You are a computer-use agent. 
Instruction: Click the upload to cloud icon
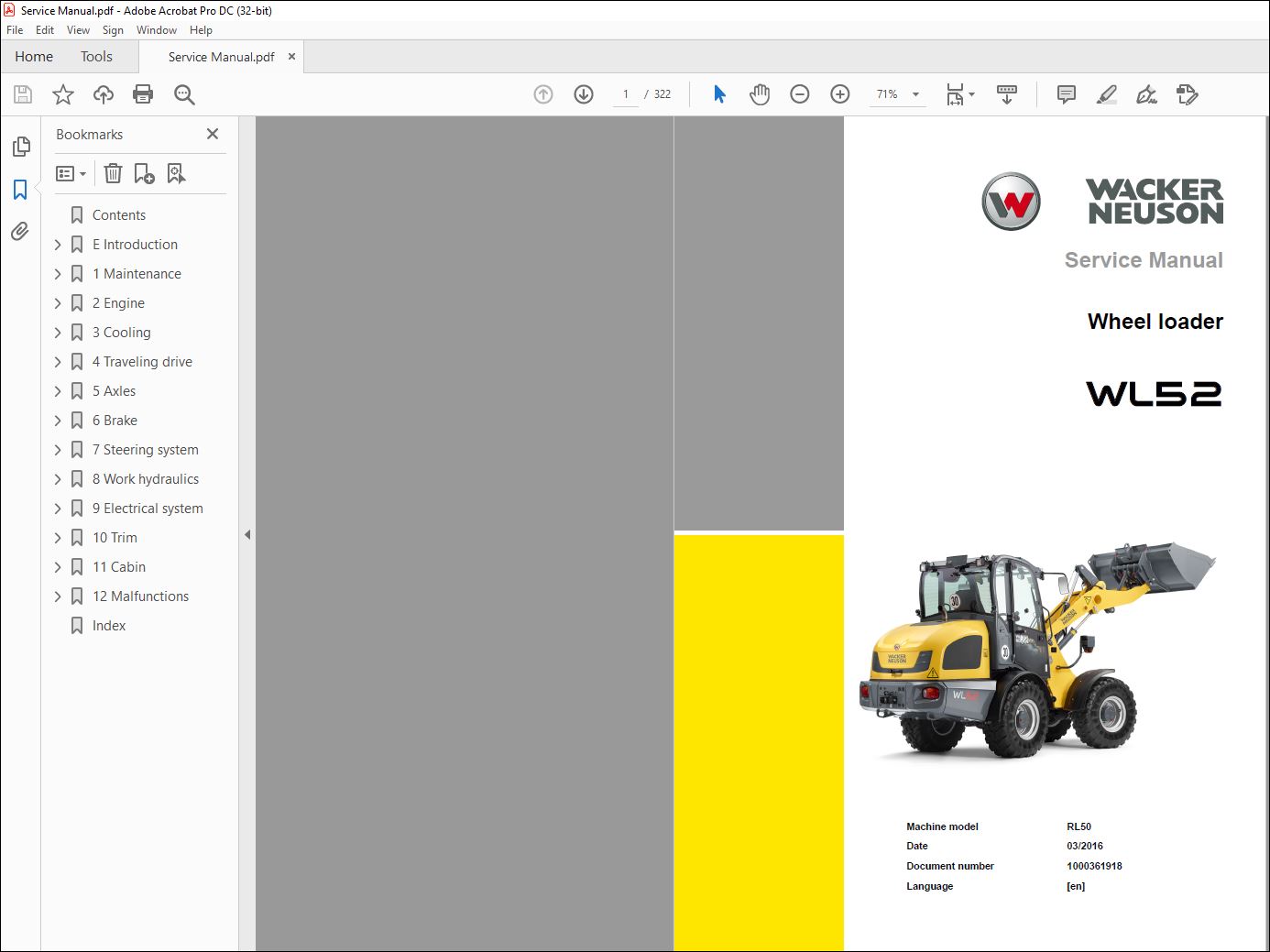(x=104, y=94)
